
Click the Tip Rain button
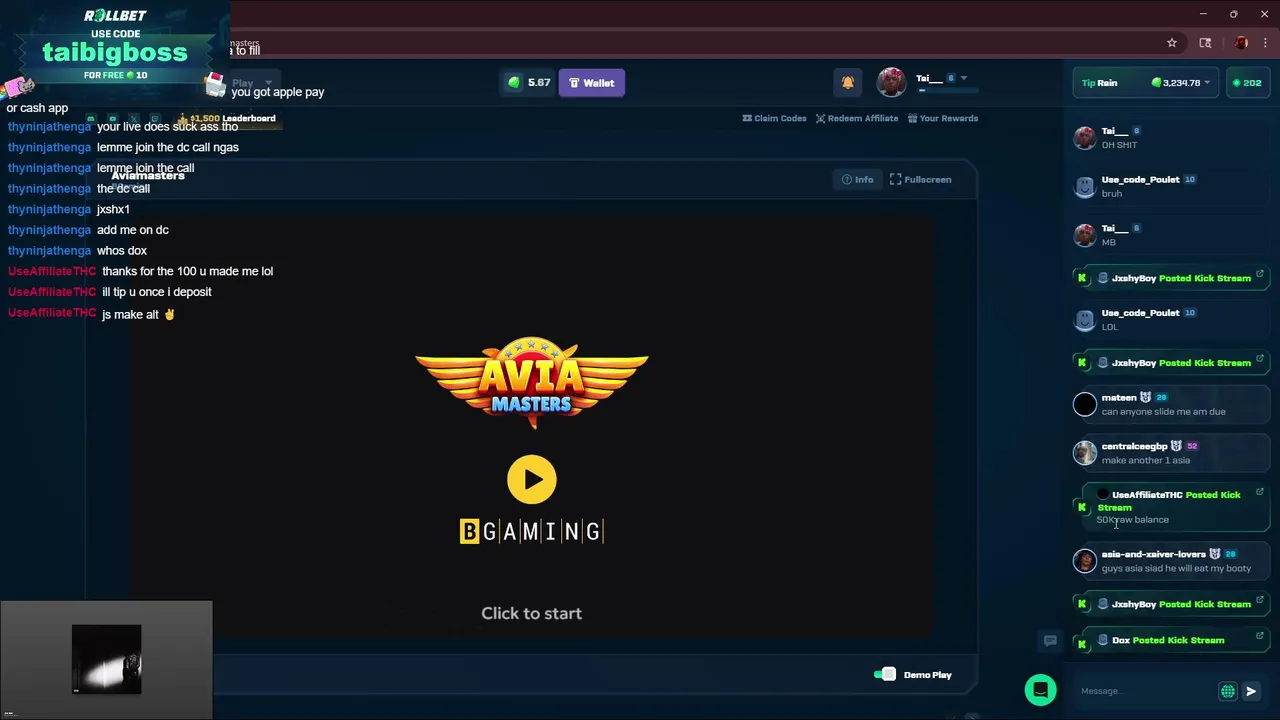(x=1099, y=83)
